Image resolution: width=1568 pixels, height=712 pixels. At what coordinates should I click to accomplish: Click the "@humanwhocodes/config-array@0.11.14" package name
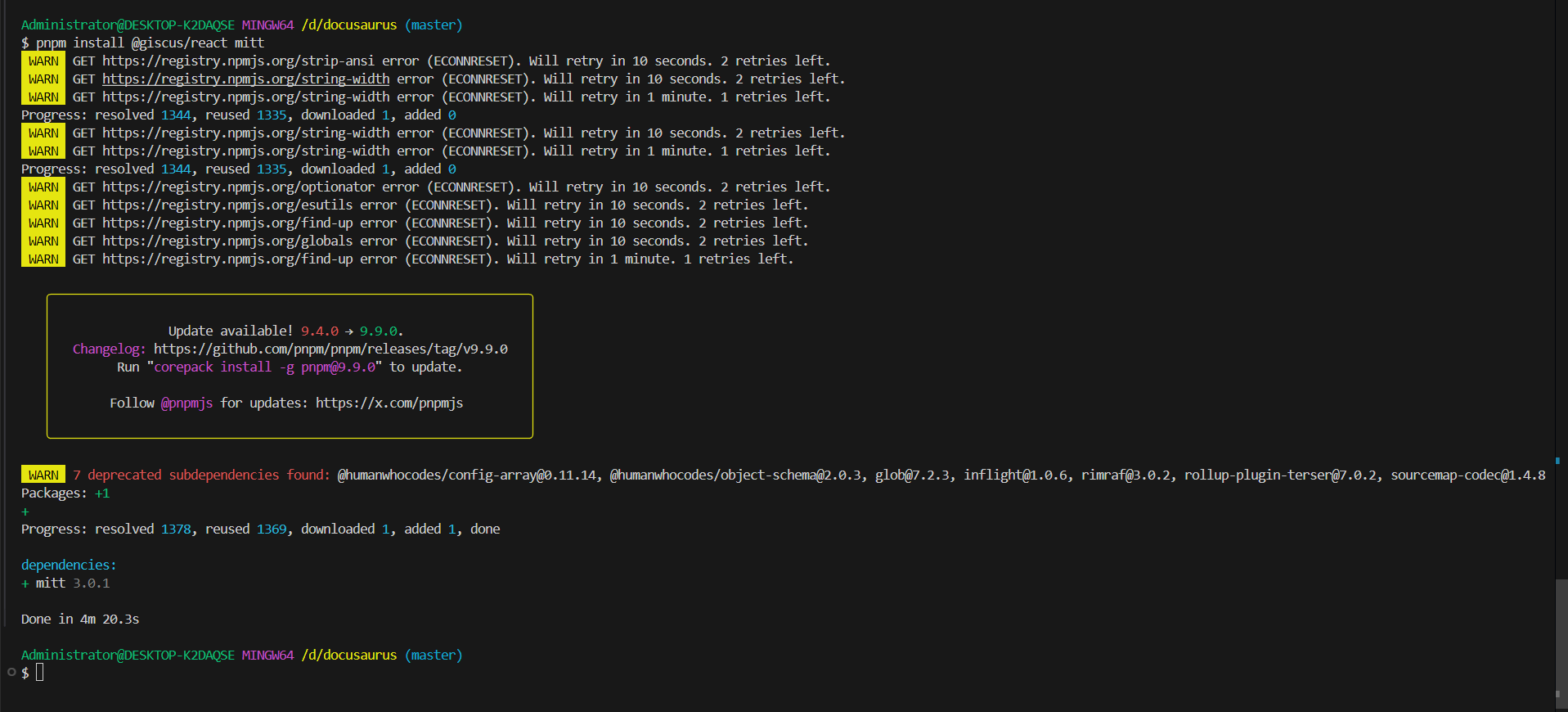466,475
